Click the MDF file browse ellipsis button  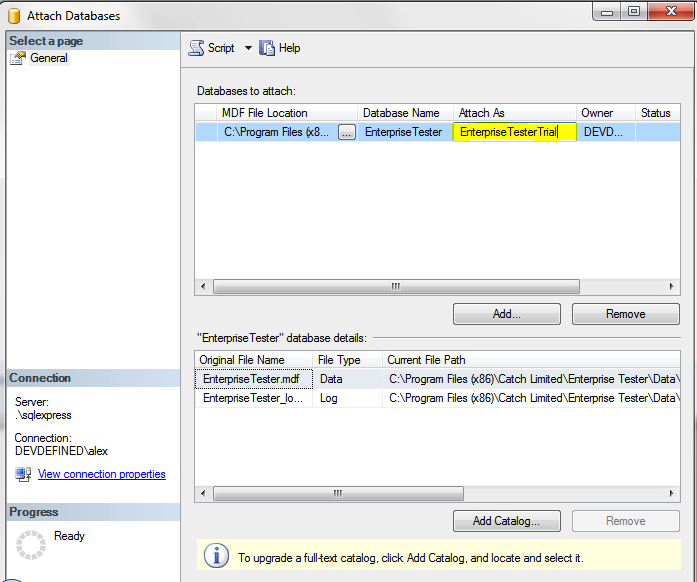pos(346,132)
